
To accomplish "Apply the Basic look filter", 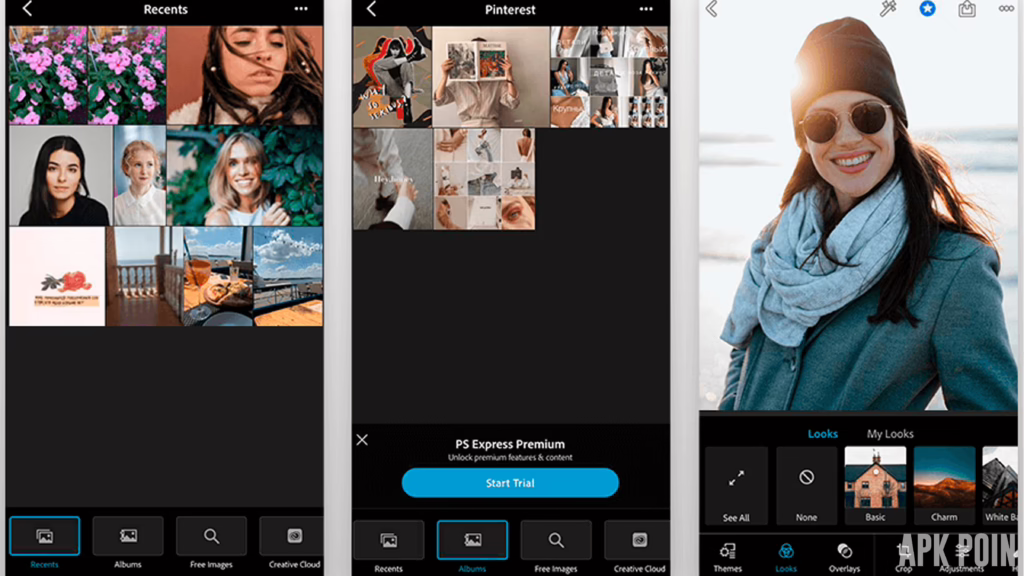I will coord(875,485).
